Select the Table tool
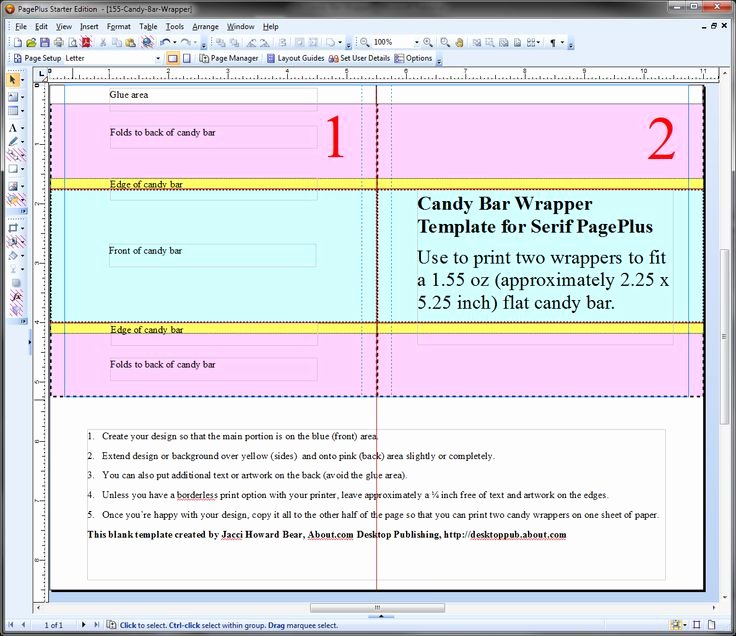Screen dimensions: 736x636 (13, 111)
